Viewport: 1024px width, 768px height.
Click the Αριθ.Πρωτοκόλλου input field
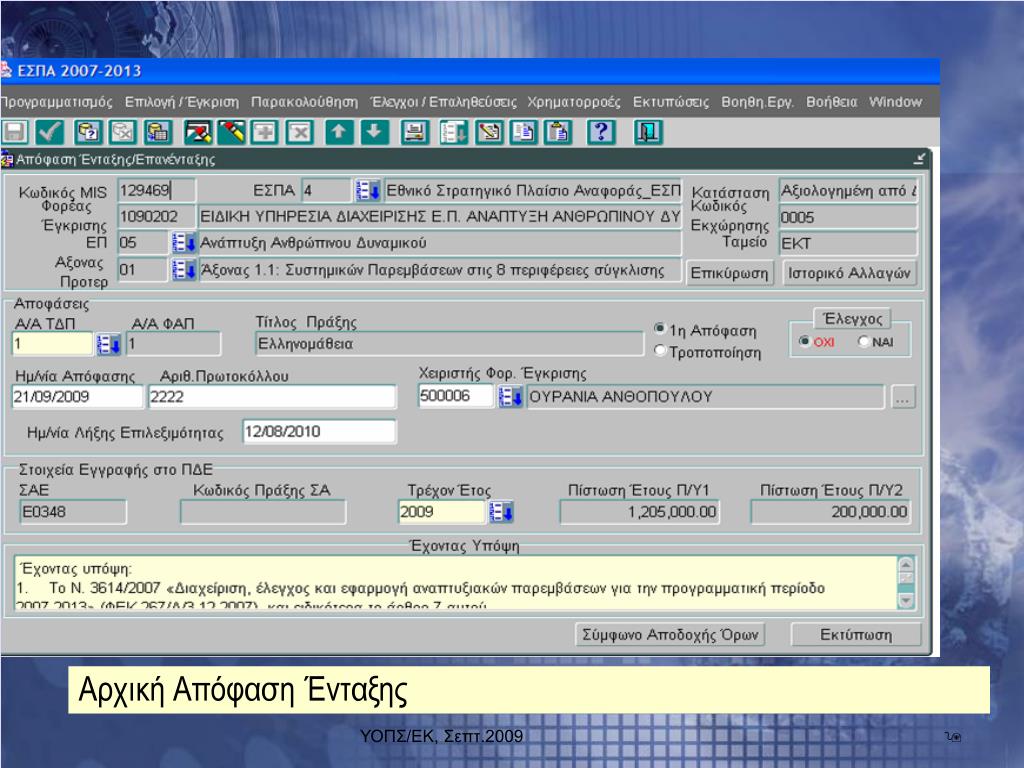tap(272, 396)
